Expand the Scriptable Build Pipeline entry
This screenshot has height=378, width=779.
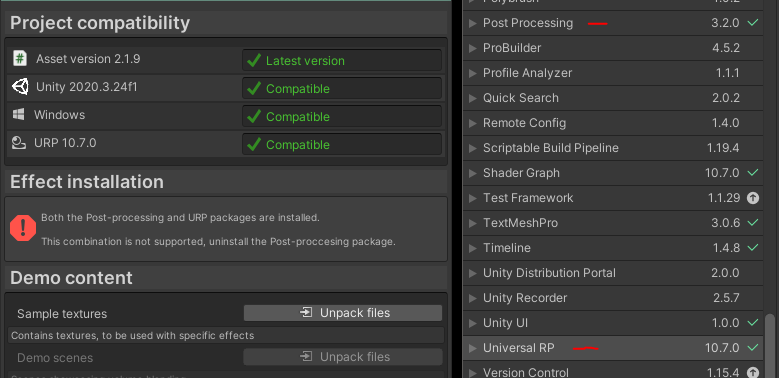tap(472, 148)
